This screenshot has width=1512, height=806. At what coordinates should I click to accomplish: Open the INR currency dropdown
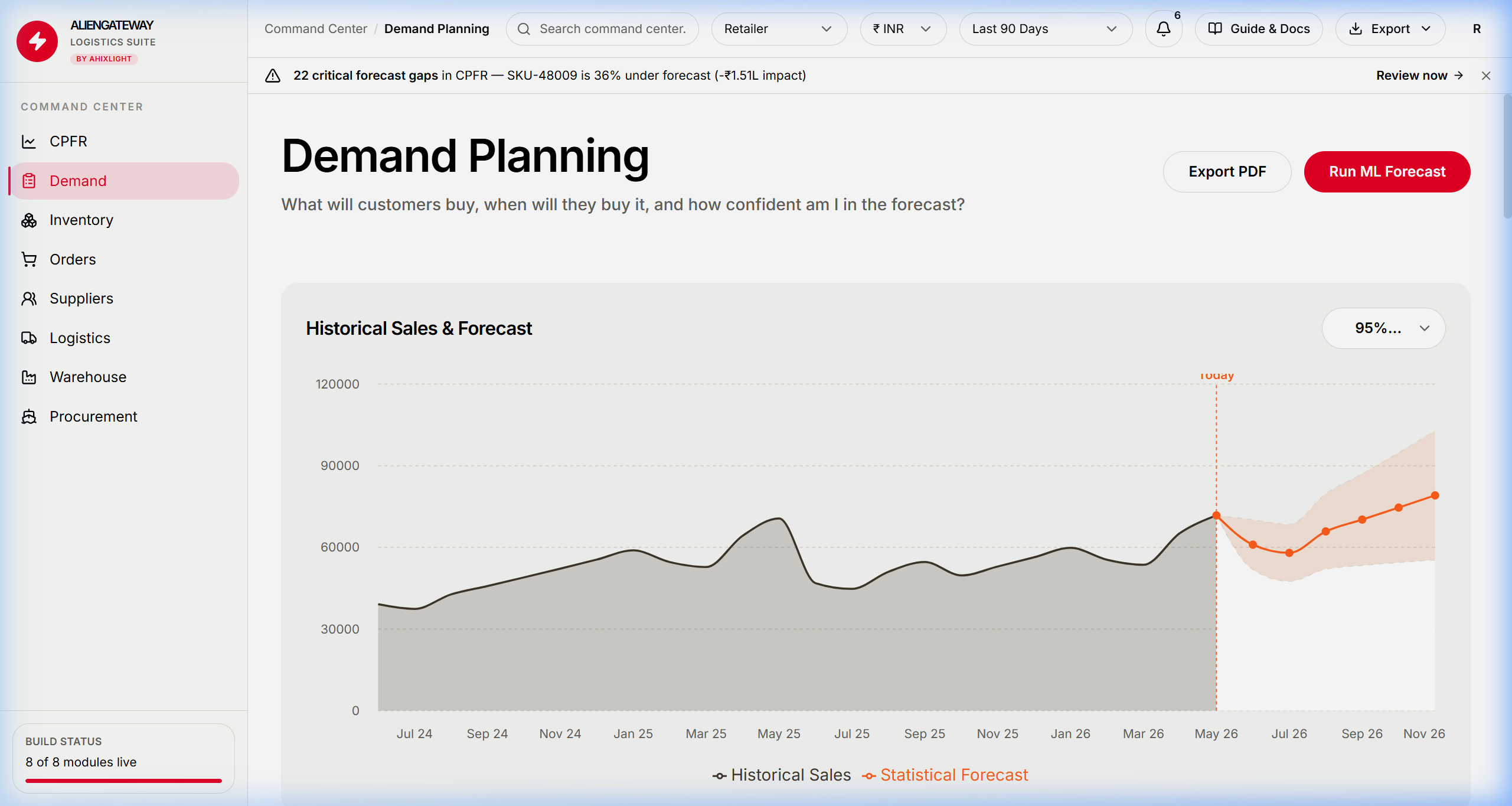pyautogui.click(x=903, y=29)
